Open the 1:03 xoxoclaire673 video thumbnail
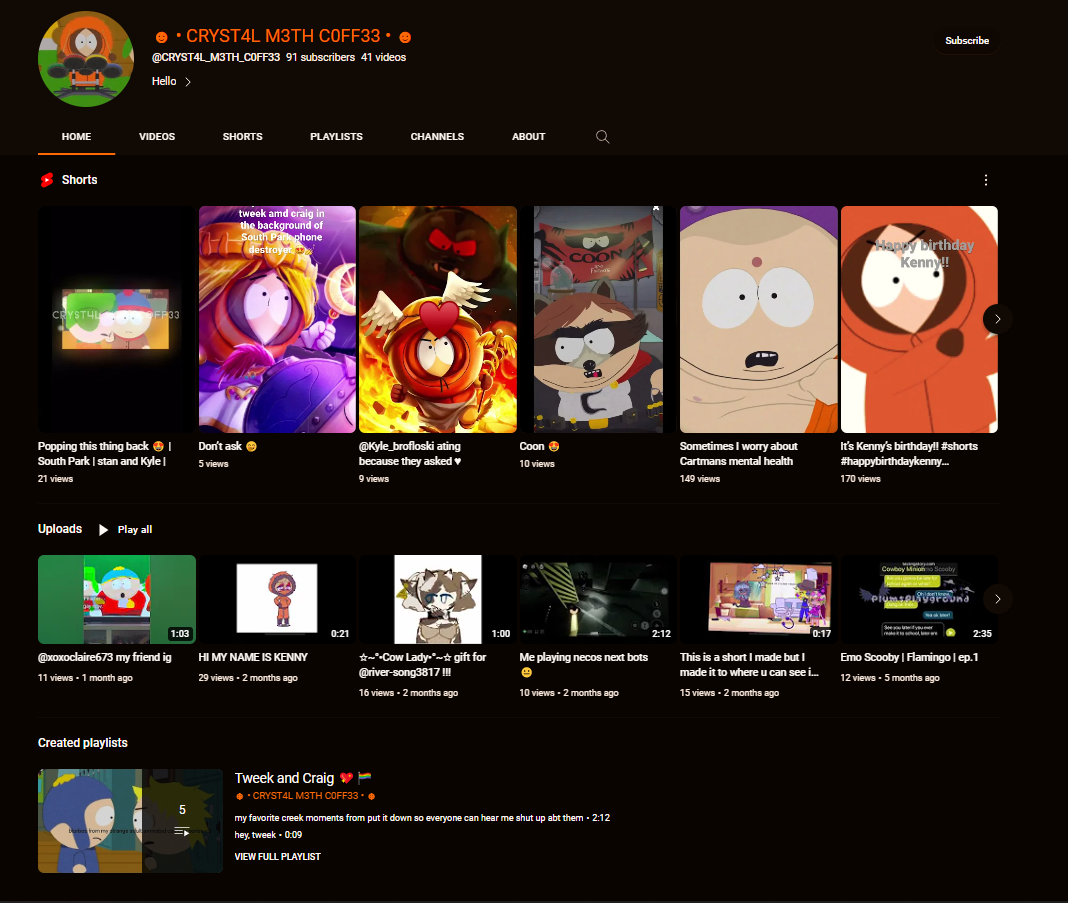 [x=116, y=599]
